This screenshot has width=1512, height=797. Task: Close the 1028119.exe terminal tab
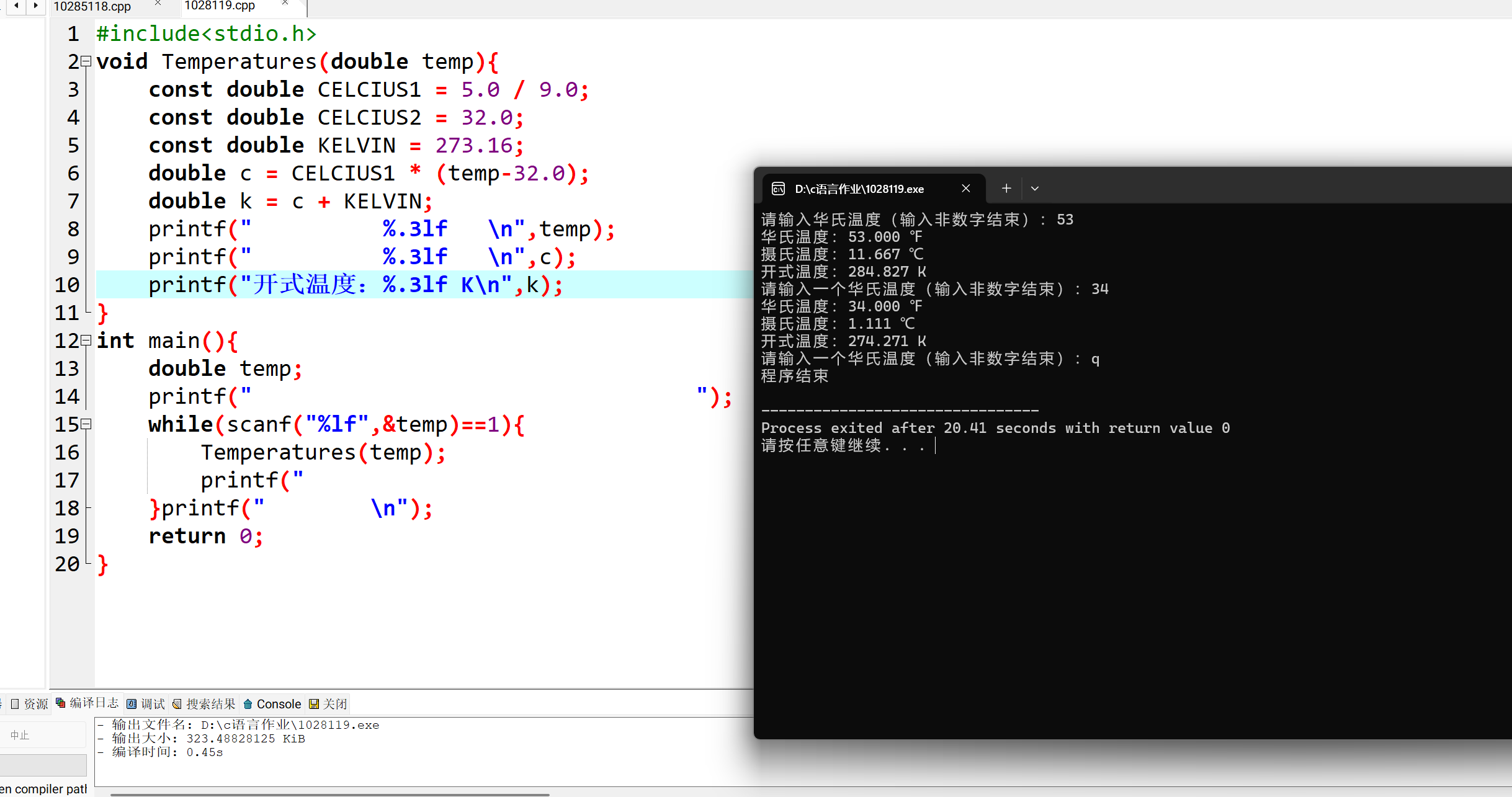tap(966, 189)
